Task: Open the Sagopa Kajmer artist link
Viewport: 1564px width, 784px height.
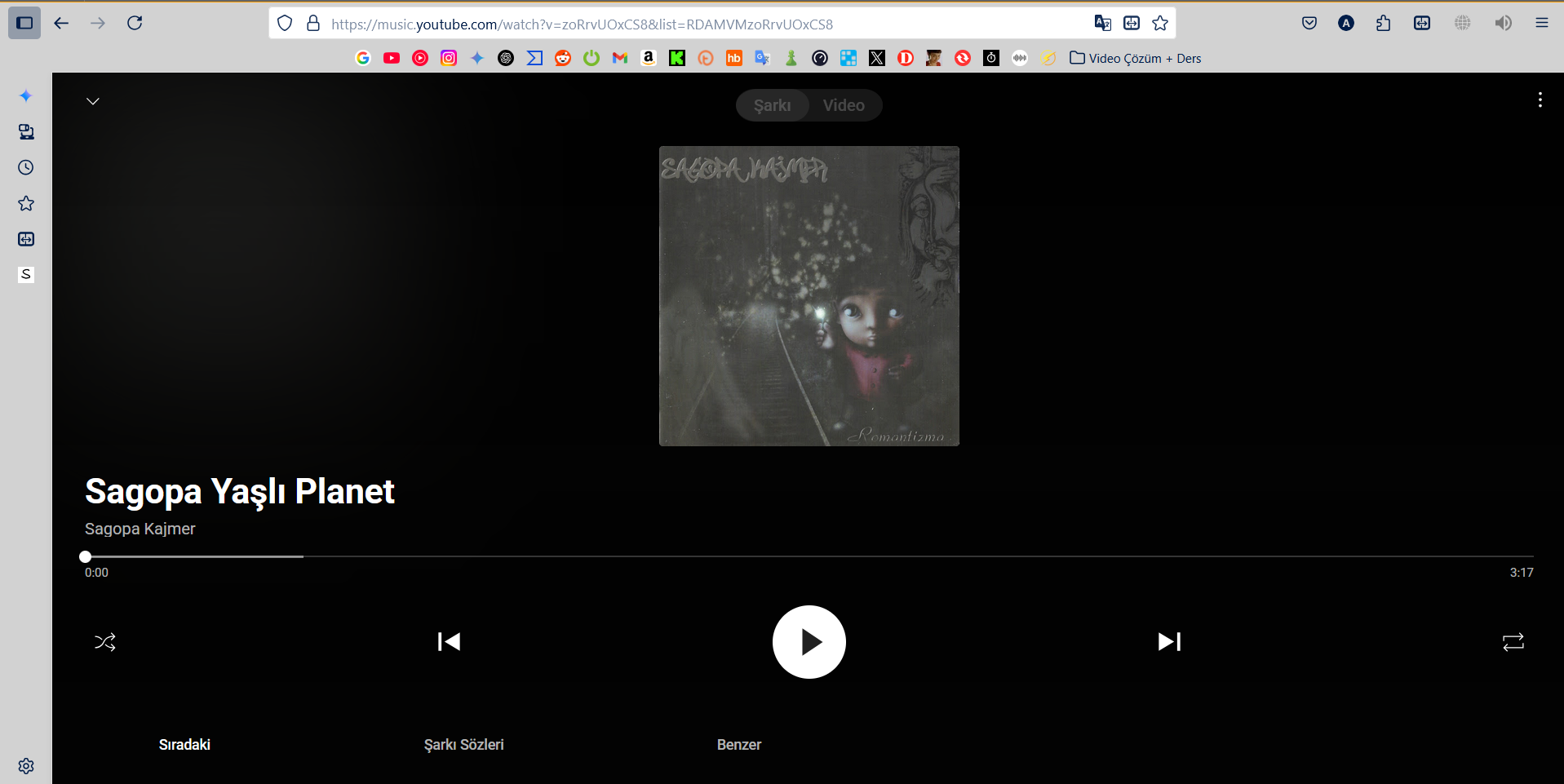Action: [x=140, y=529]
